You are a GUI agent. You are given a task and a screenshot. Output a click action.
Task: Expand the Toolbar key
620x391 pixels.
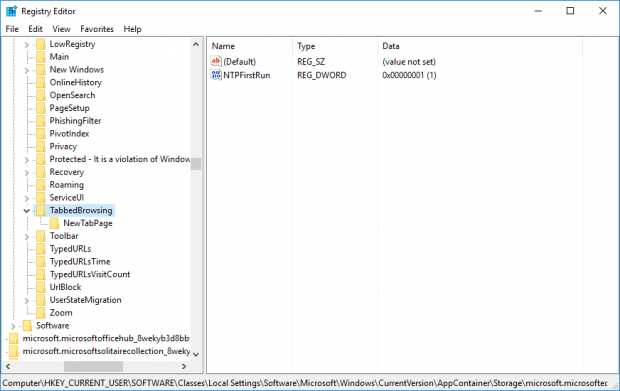pos(26,237)
